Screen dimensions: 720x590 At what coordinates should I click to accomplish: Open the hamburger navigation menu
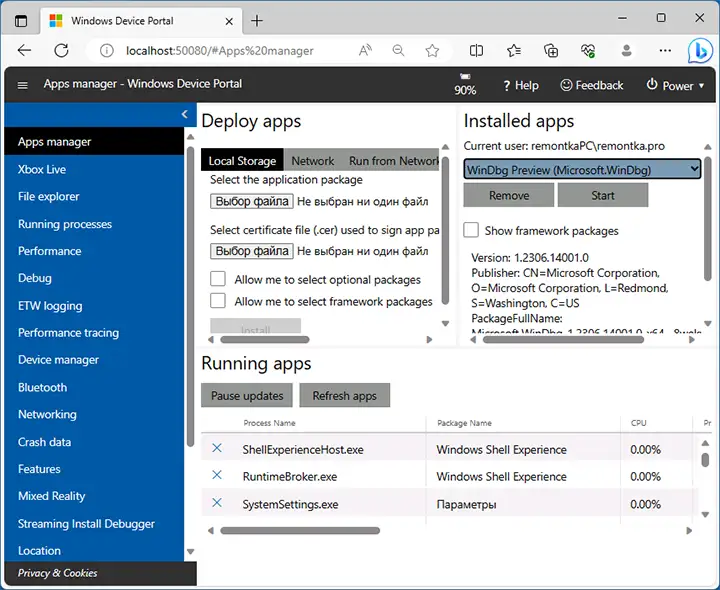22,85
